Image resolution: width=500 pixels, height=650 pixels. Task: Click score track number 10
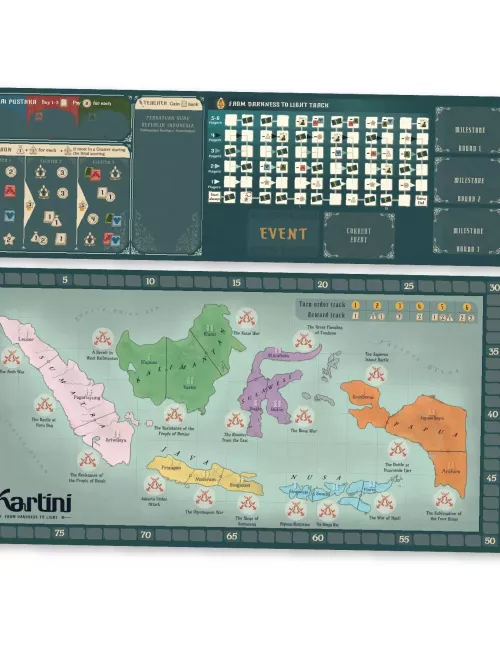coord(150,282)
